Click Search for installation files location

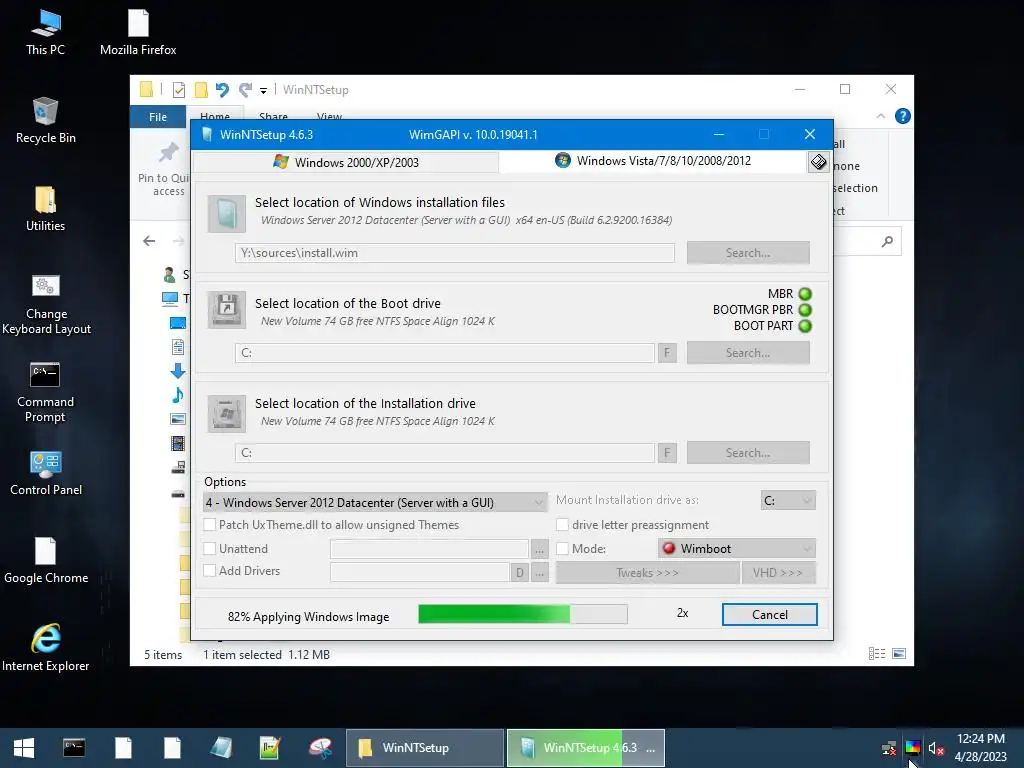click(748, 253)
